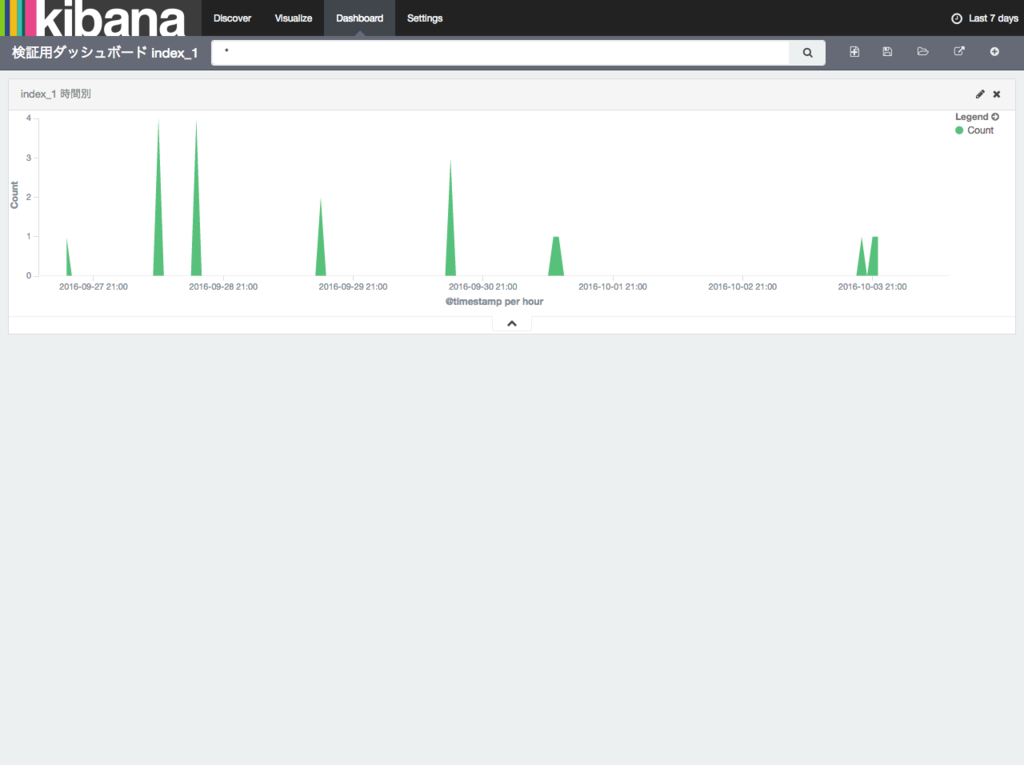Share the dashboard
This screenshot has height=765, width=1024.
coord(959,52)
